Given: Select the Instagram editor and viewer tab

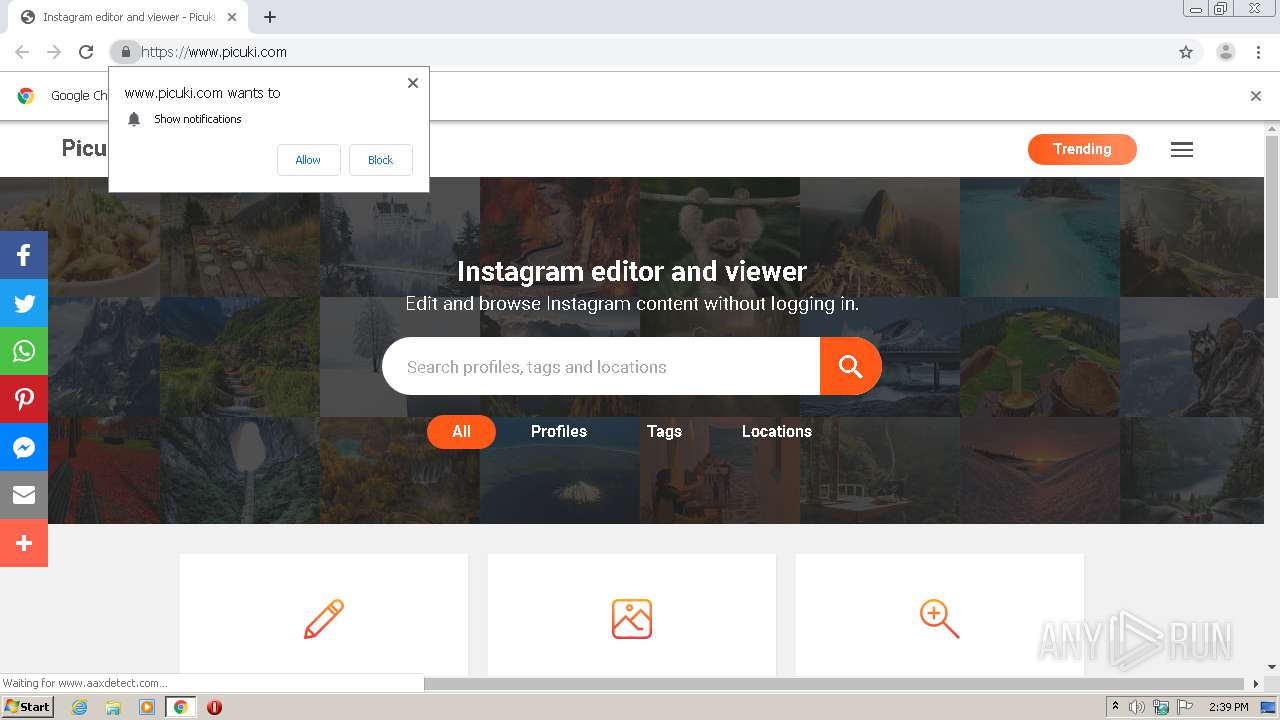Looking at the screenshot, I should (x=128, y=17).
